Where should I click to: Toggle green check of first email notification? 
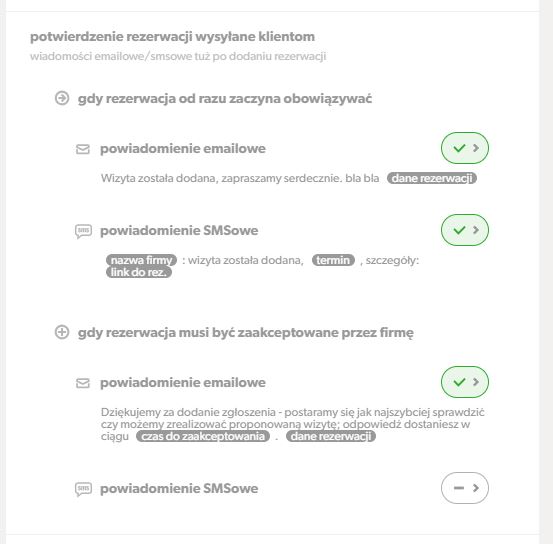point(459,148)
